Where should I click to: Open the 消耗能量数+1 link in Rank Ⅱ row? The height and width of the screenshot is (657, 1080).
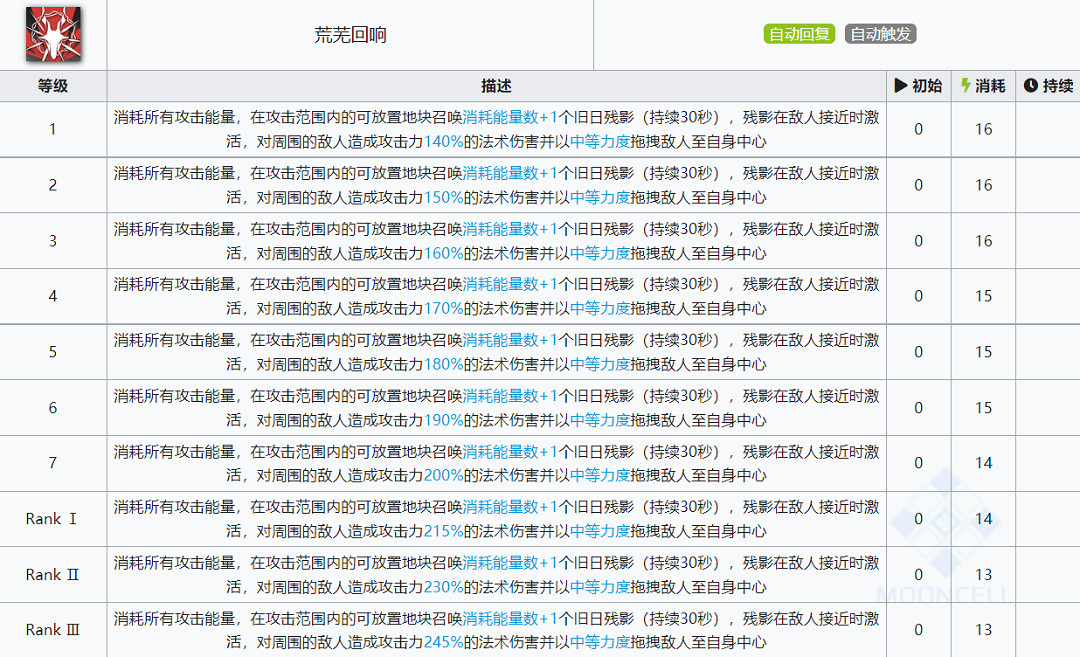(x=510, y=563)
